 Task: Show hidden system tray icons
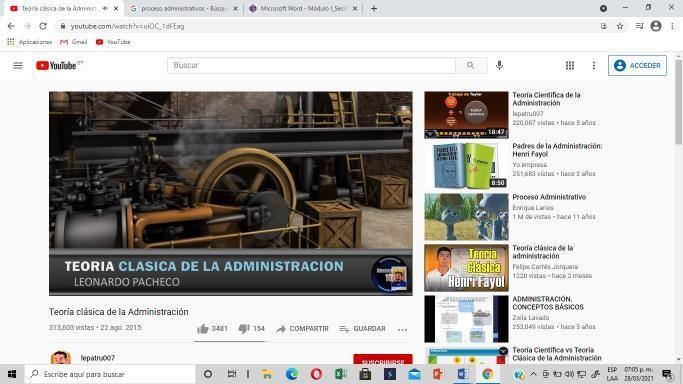533,374
